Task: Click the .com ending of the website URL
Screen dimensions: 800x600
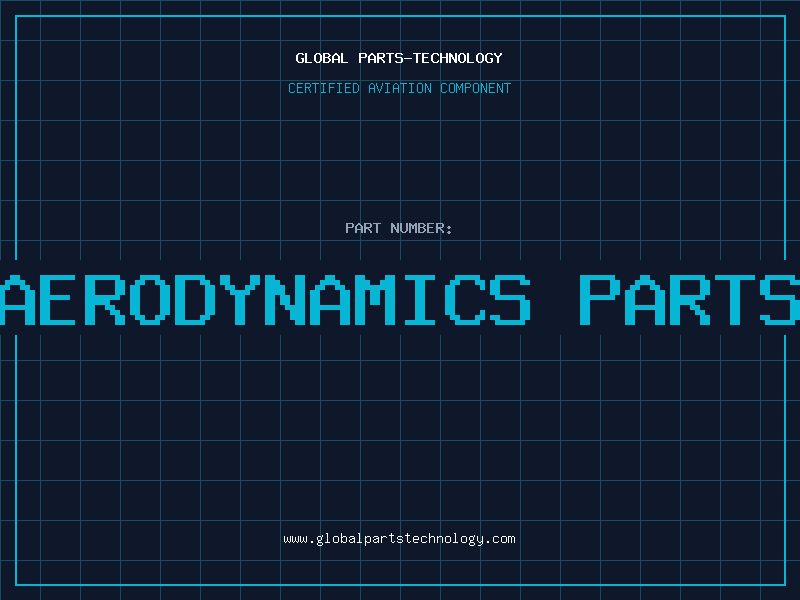Action: tap(500, 539)
